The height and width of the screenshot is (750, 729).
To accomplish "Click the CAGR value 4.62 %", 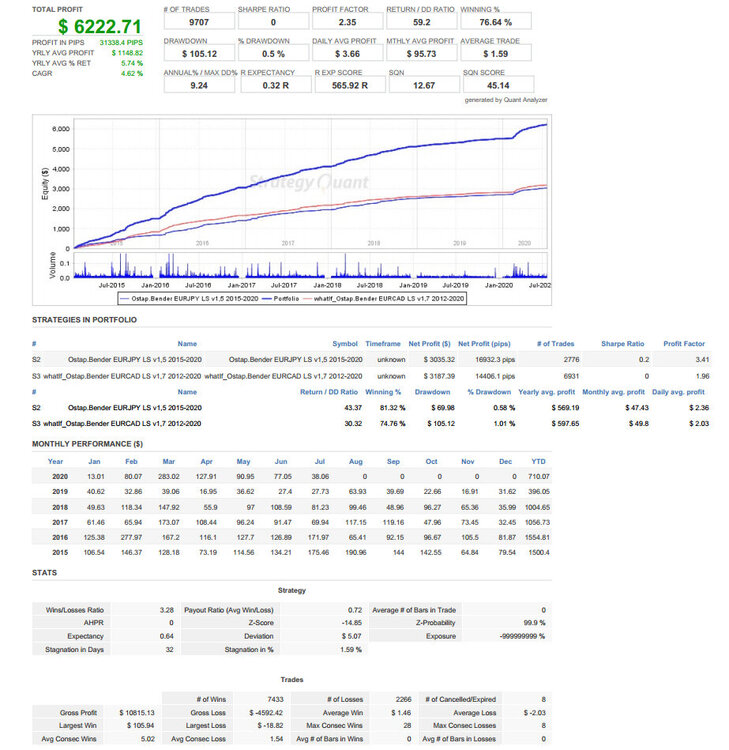I will (x=132, y=74).
